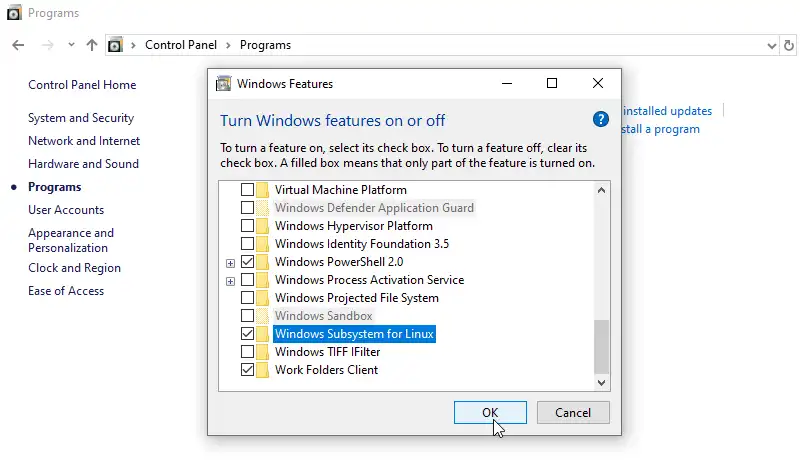Click the refresh icon beside address bar
Image resolution: width=800 pixels, height=465 pixels.
pos(789,45)
